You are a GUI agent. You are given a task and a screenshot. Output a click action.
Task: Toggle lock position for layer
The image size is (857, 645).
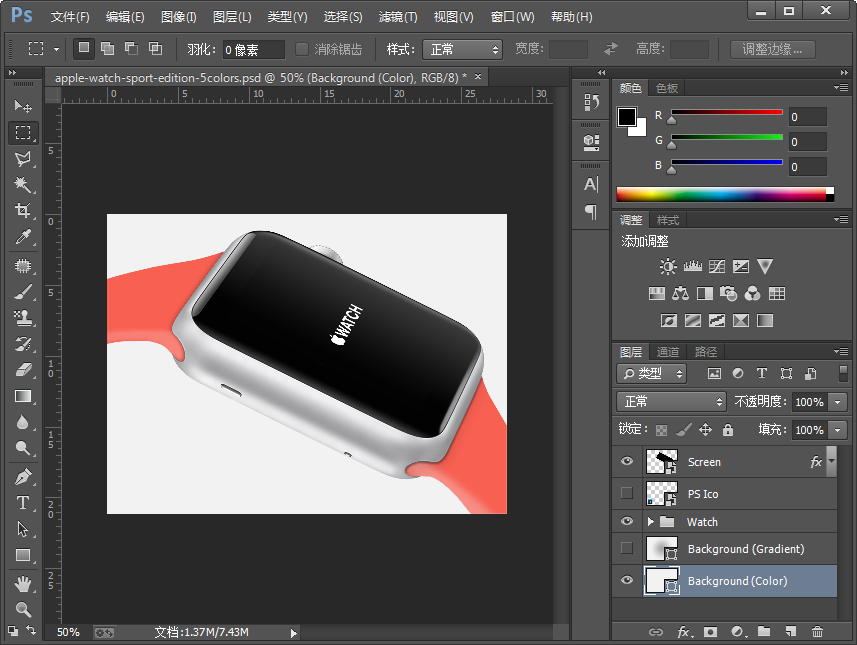pos(706,430)
